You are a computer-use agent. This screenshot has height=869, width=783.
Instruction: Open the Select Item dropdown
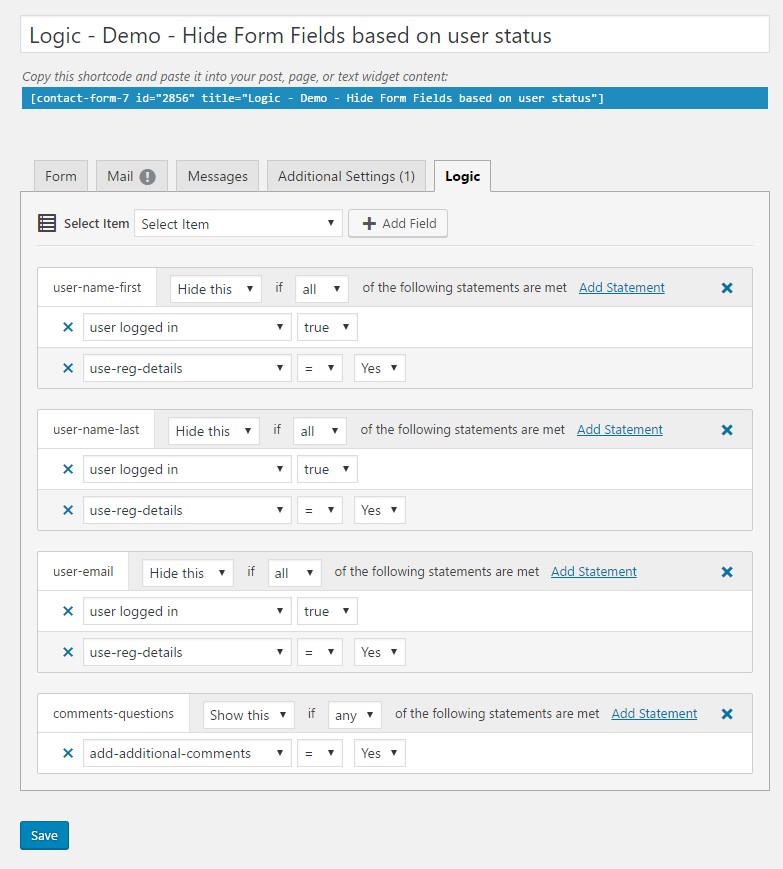(x=238, y=223)
